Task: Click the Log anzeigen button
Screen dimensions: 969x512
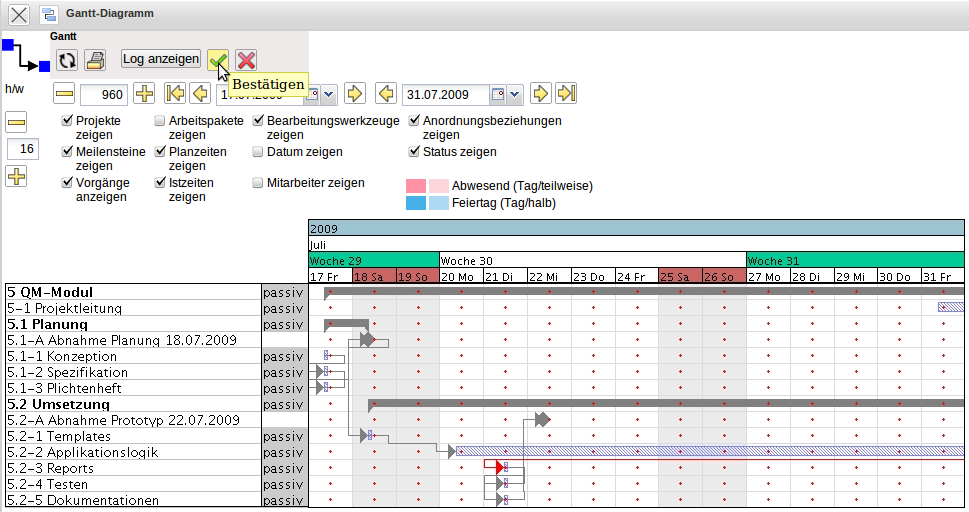Action: coord(161,59)
